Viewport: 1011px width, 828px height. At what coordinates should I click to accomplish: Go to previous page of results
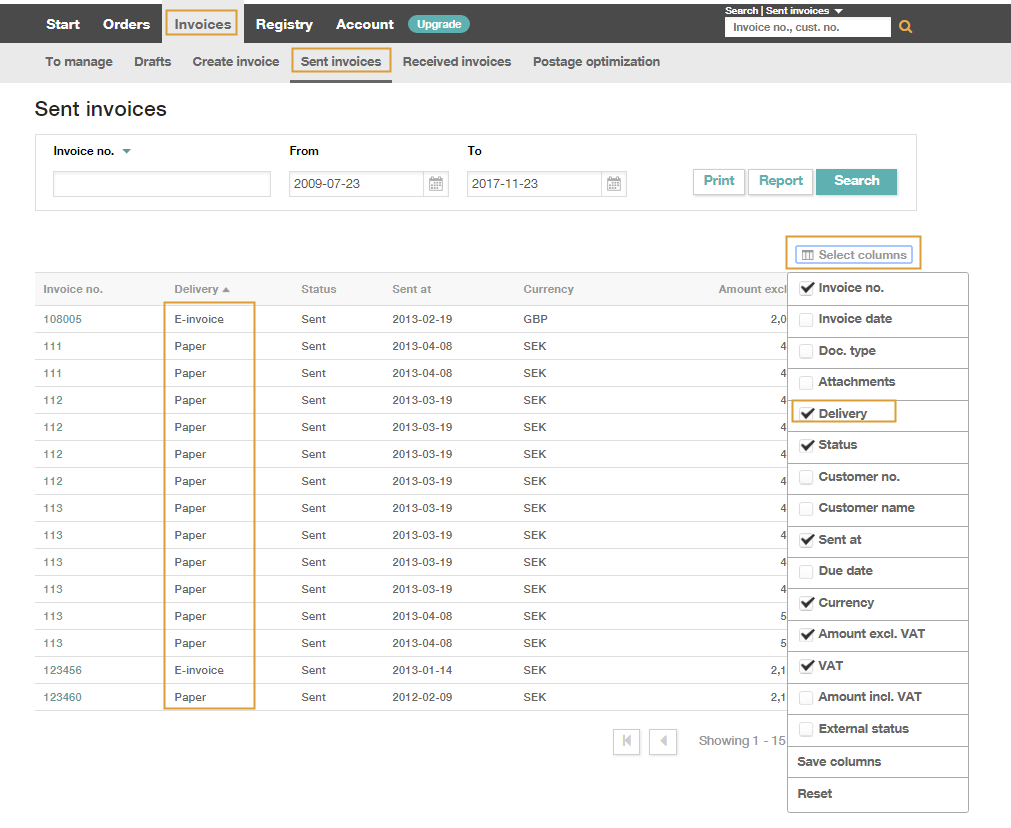[663, 741]
